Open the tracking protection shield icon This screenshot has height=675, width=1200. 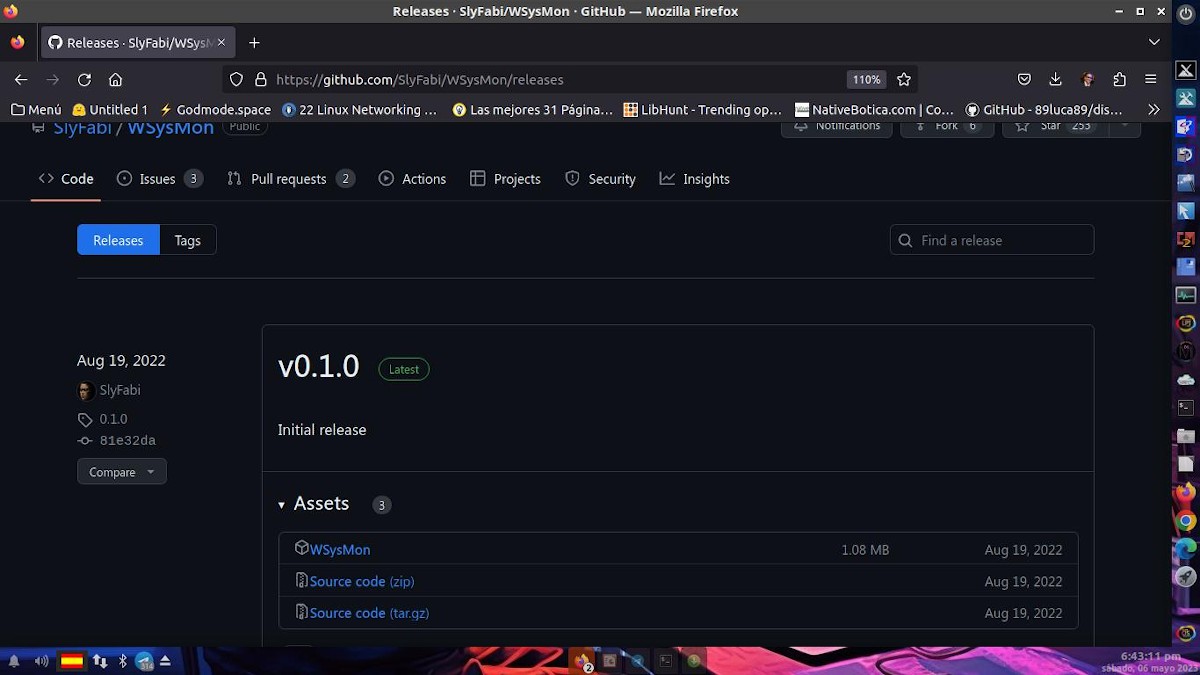pos(237,79)
